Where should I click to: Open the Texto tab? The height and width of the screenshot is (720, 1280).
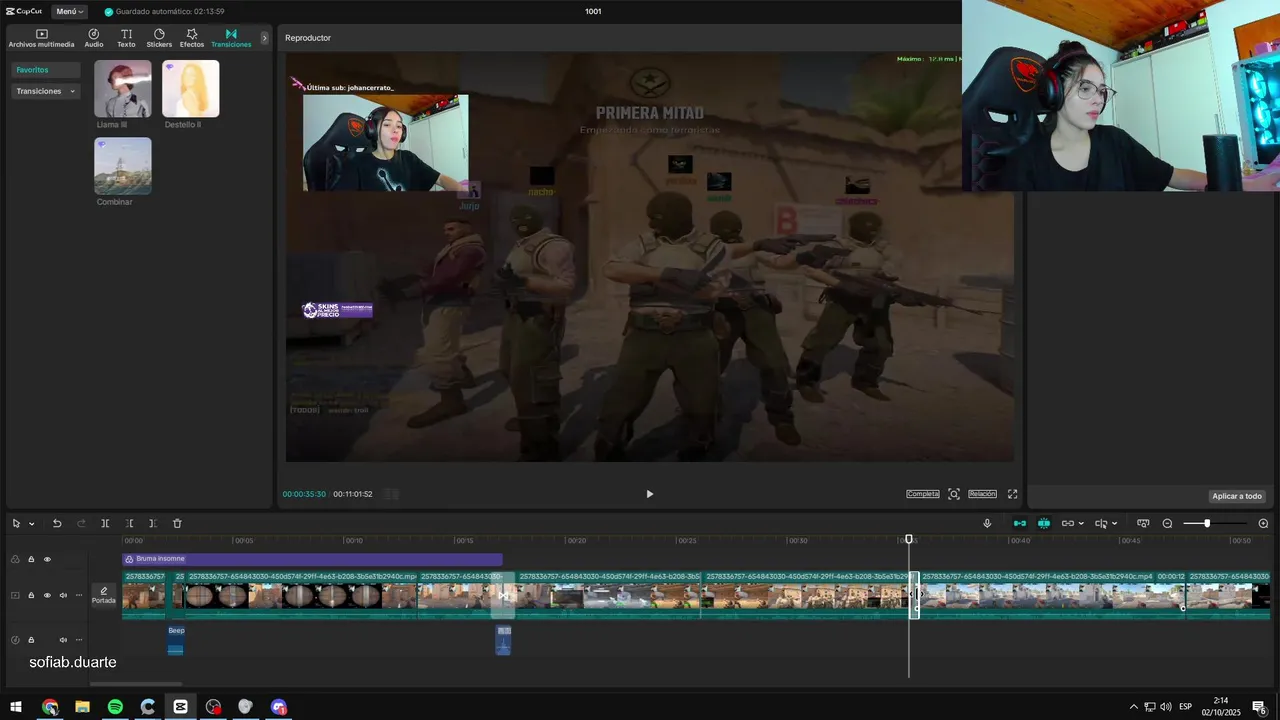(x=126, y=38)
